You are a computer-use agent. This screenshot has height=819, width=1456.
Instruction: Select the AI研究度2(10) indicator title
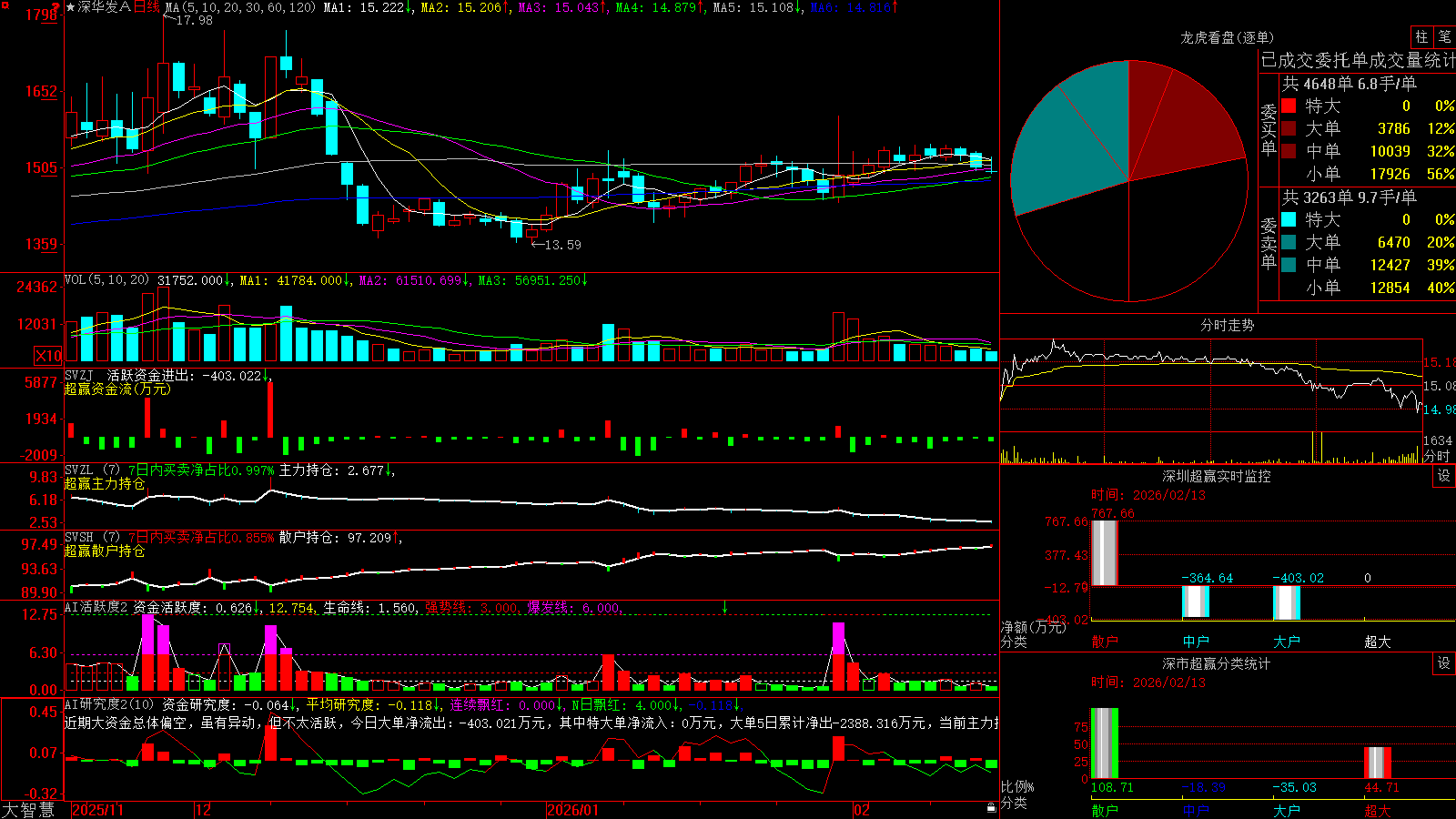point(110,704)
